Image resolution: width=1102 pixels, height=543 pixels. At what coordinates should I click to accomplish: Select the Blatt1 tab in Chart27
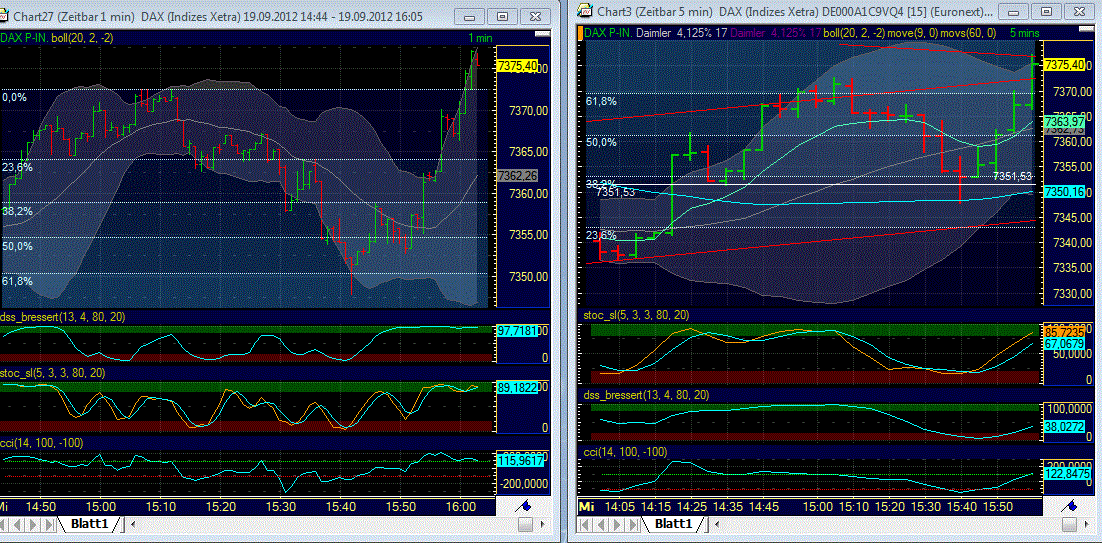(89, 524)
